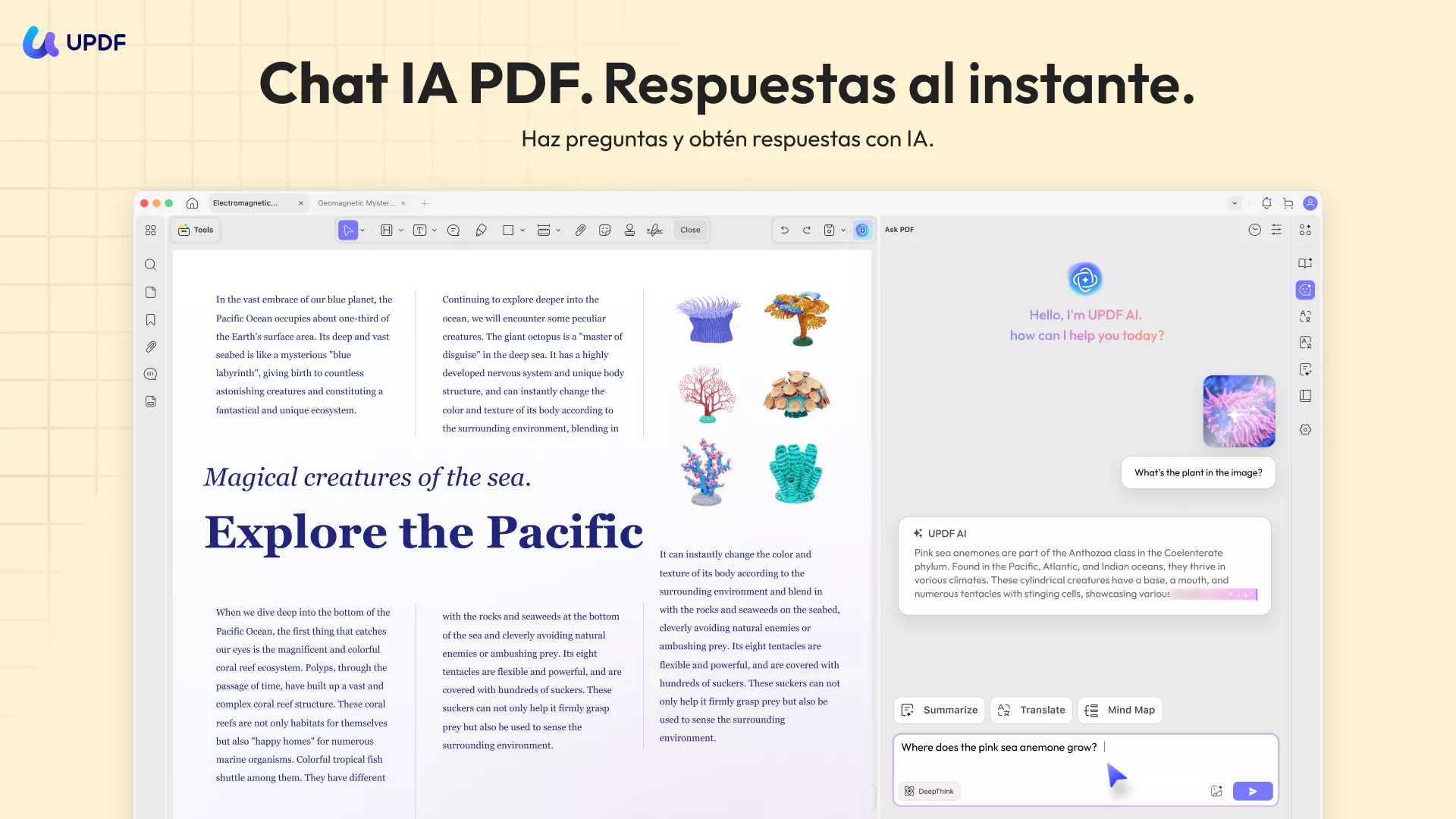Open the signature tool

pos(654,230)
